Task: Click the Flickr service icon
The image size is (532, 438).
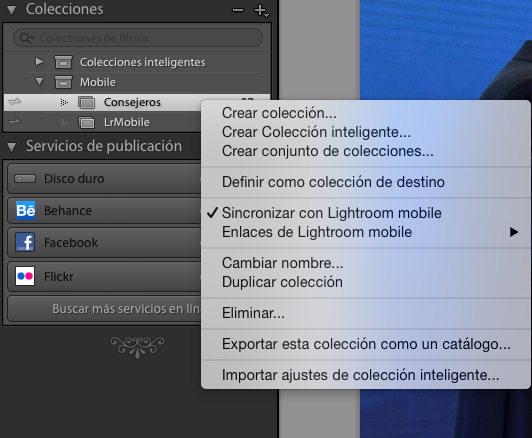Action: (25, 276)
